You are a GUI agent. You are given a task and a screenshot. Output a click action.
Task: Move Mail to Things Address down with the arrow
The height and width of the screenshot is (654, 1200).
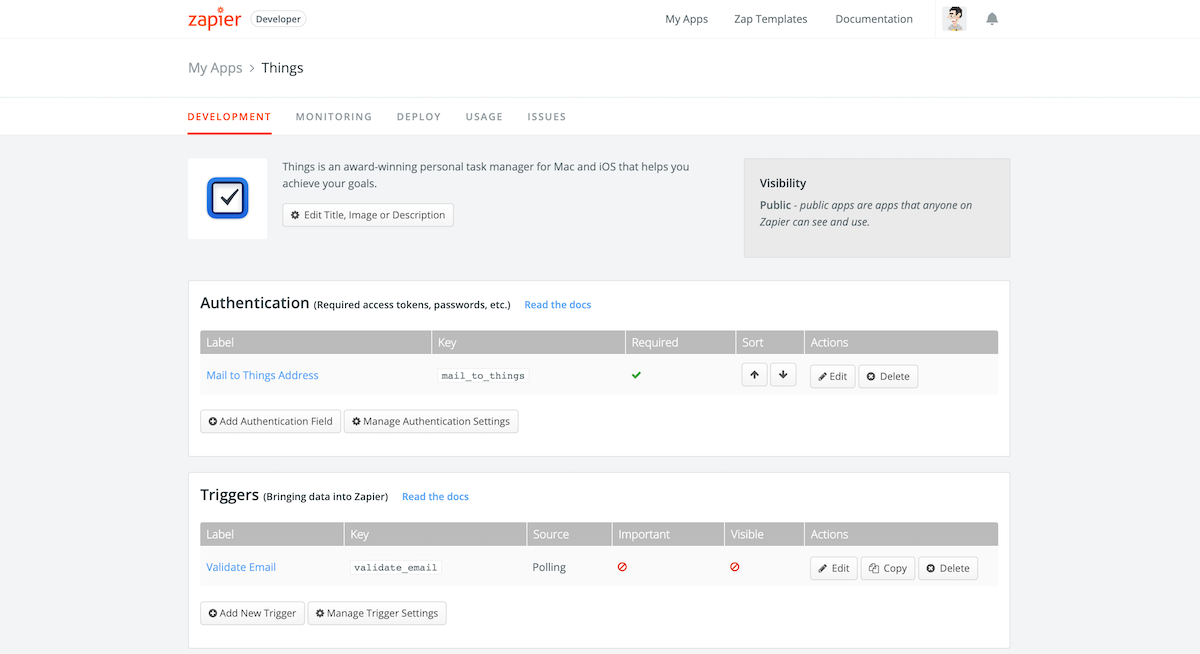coord(783,374)
